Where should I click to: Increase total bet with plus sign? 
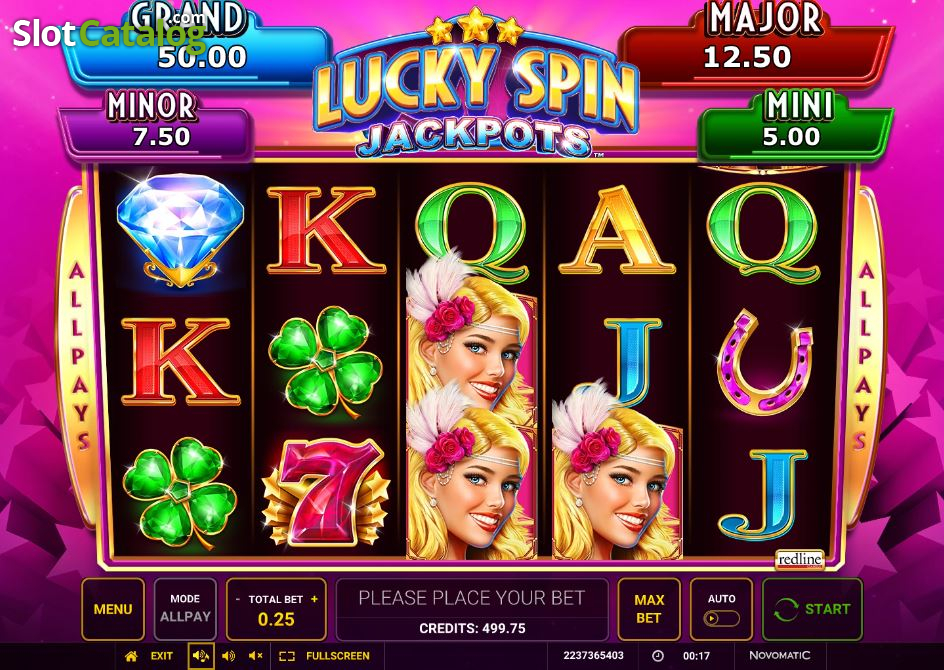pos(314,599)
